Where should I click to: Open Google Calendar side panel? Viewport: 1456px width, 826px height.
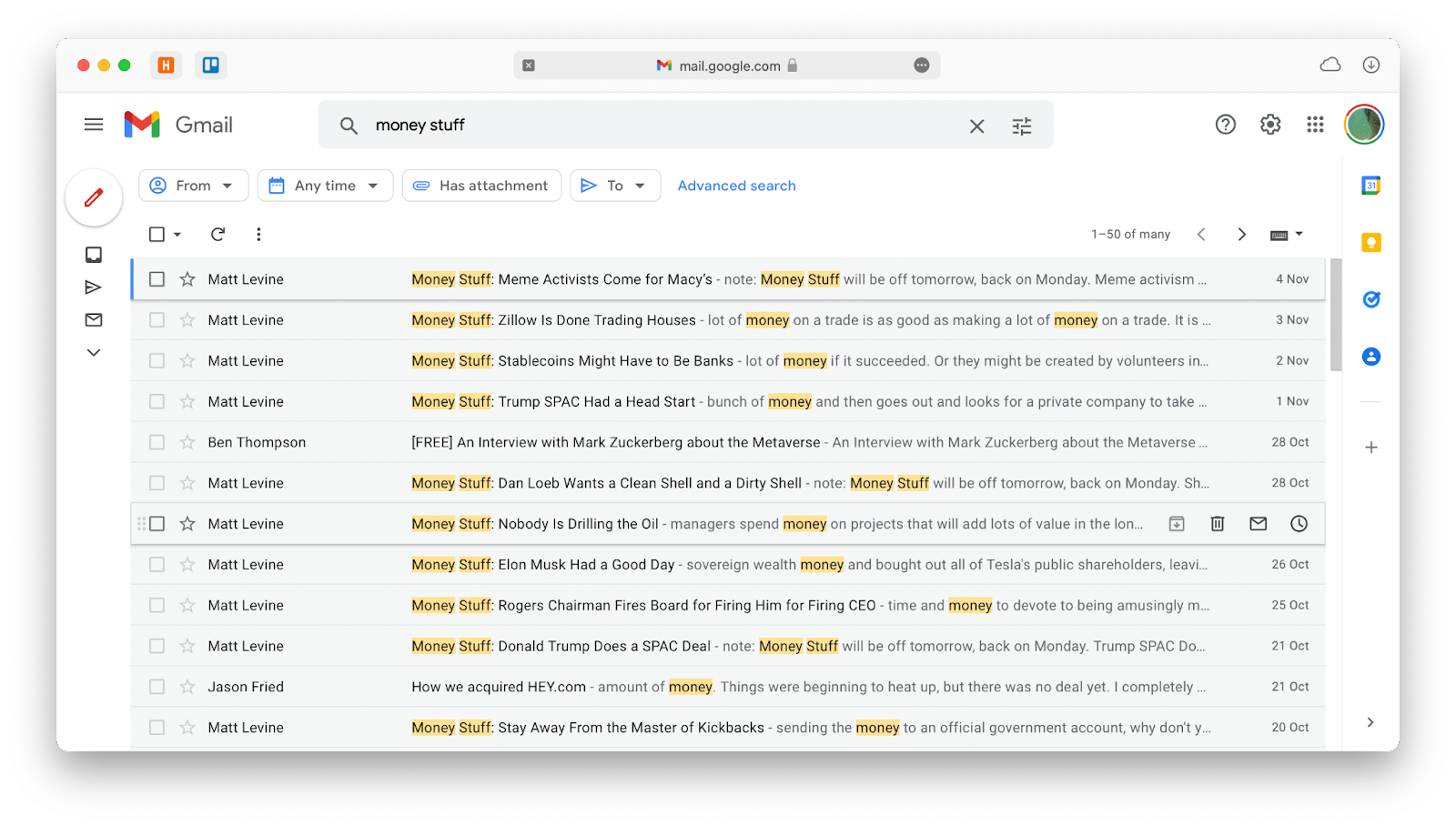pyautogui.click(x=1371, y=186)
